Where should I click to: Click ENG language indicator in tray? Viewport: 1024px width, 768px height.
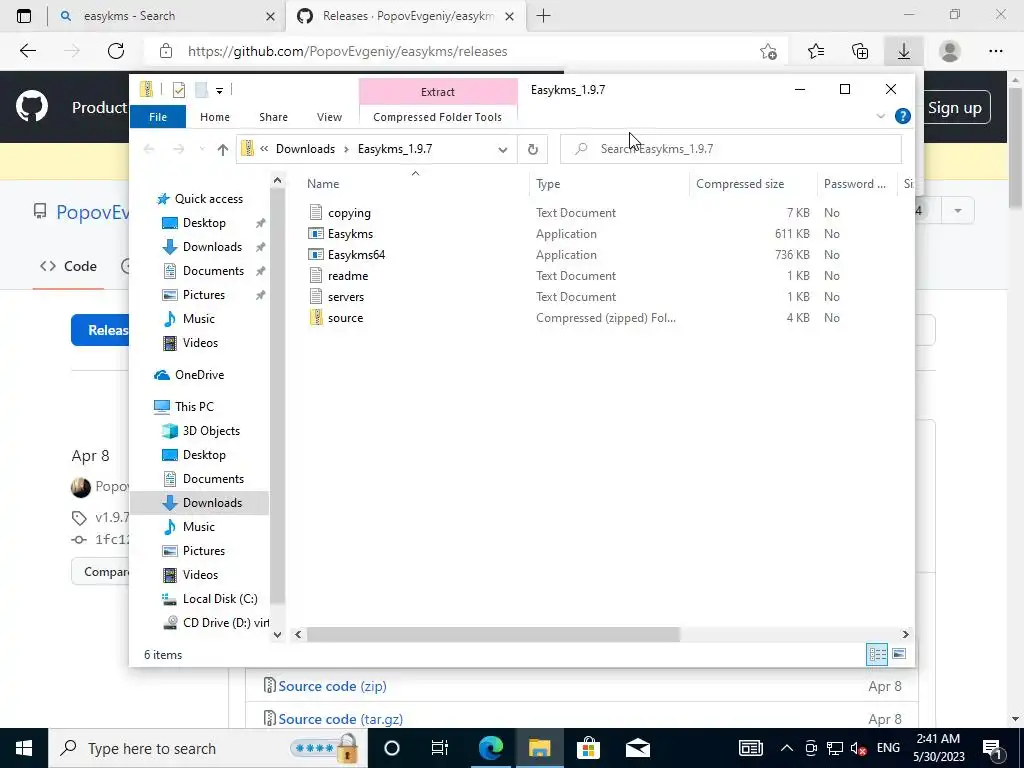click(888, 748)
